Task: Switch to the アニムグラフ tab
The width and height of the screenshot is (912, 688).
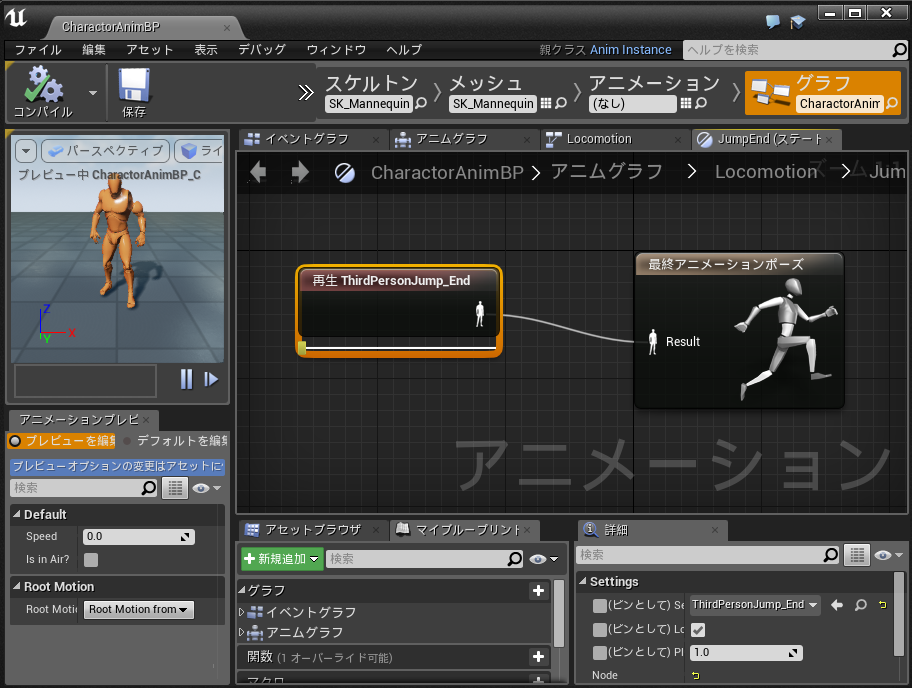Action: click(451, 139)
